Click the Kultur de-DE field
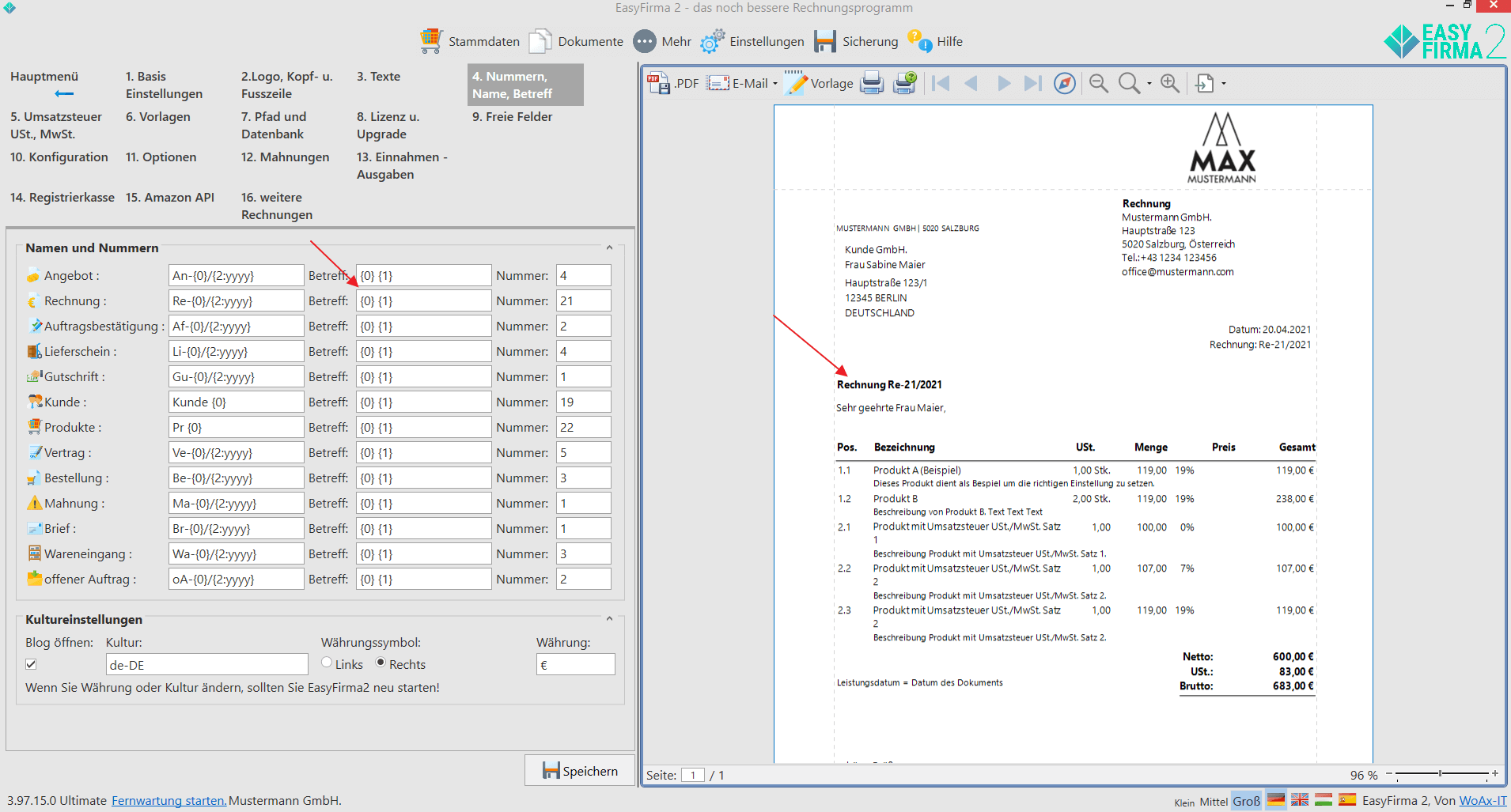 206,664
